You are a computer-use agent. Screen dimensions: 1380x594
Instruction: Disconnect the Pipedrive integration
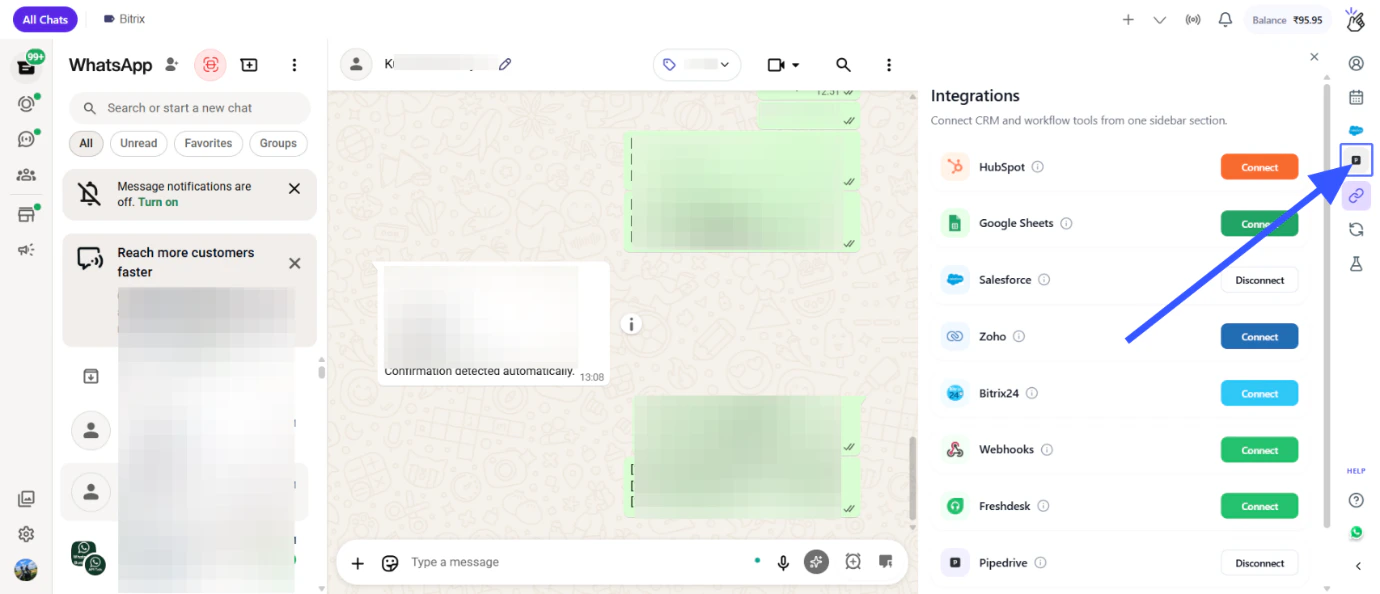click(x=1259, y=563)
